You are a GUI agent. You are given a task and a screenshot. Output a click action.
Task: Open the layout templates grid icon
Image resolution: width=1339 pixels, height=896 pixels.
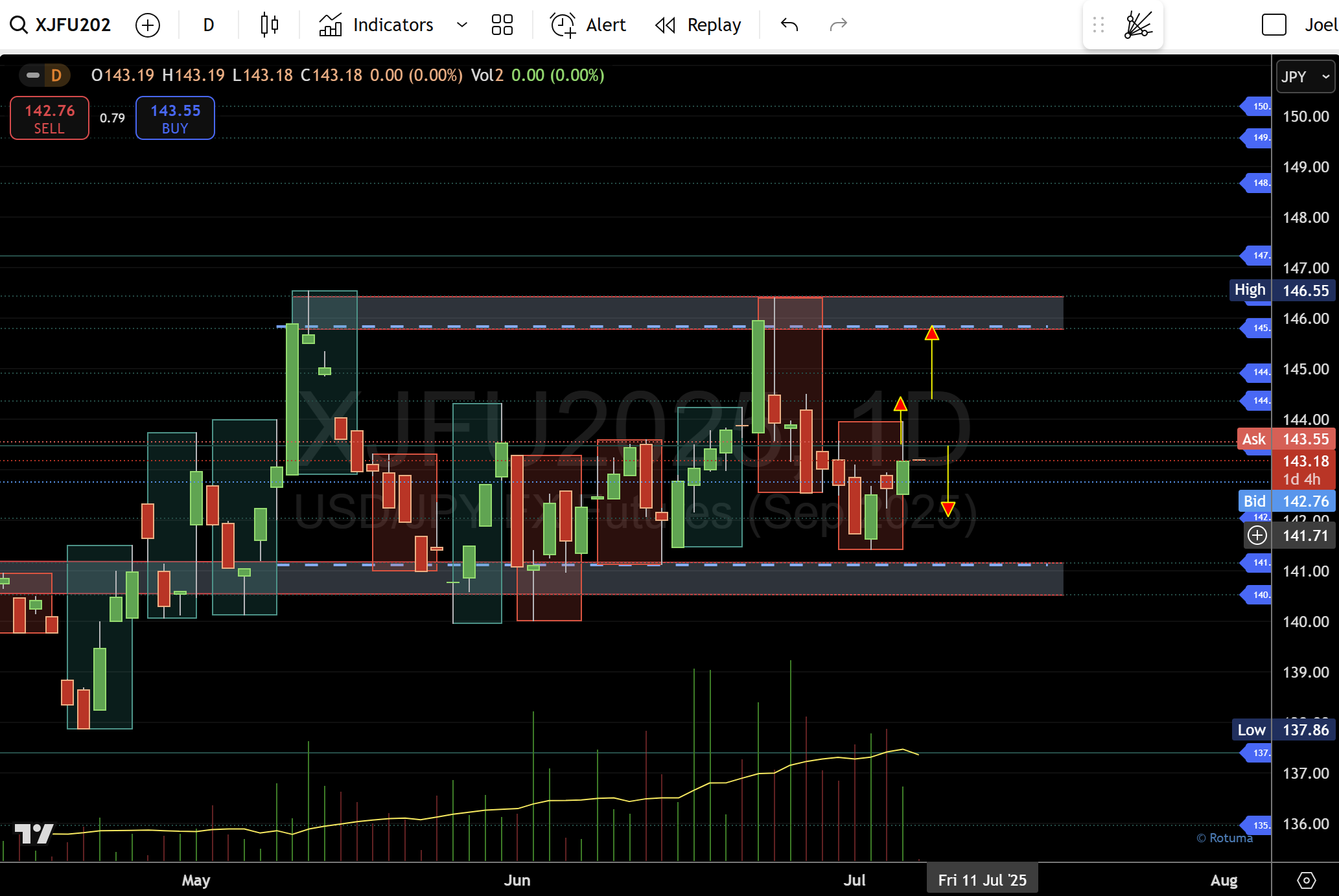[x=502, y=25]
